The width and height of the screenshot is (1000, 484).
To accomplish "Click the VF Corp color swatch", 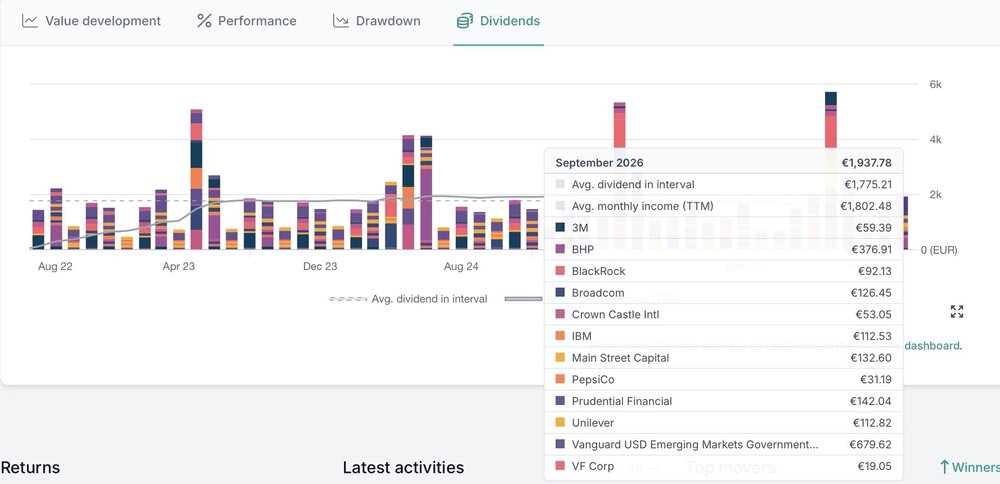I will tap(561, 466).
